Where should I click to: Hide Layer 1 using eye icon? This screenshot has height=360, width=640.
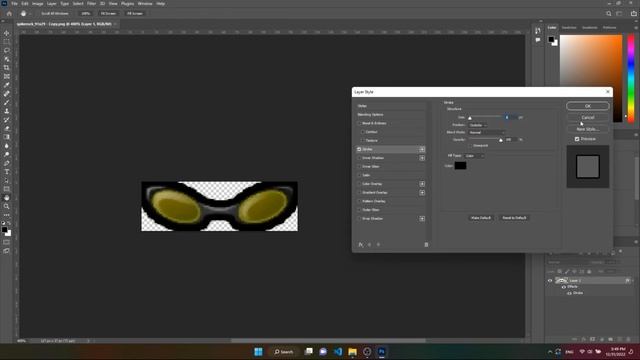click(550, 280)
